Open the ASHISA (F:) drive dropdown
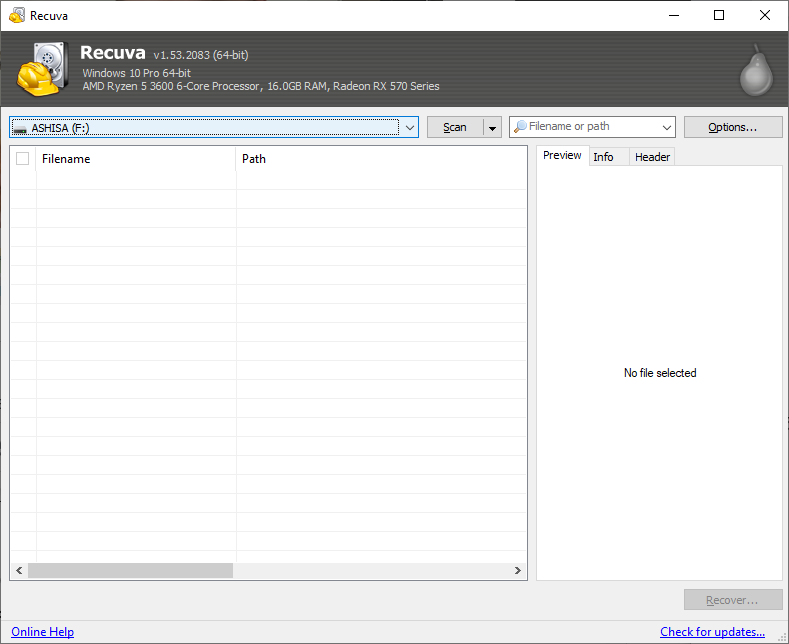 214,127
